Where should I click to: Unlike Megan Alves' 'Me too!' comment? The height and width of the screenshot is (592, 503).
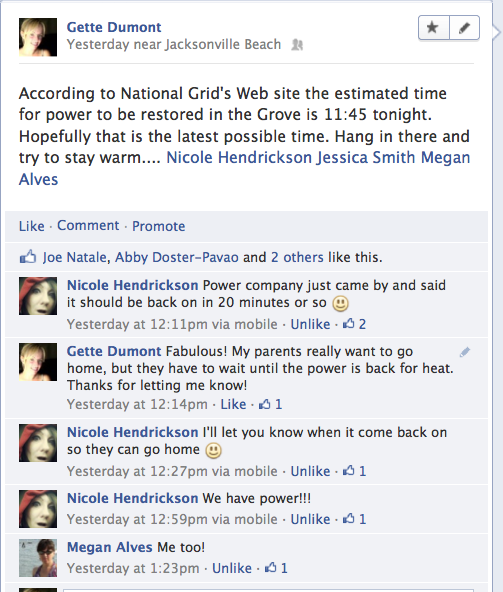click(x=231, y=568)
